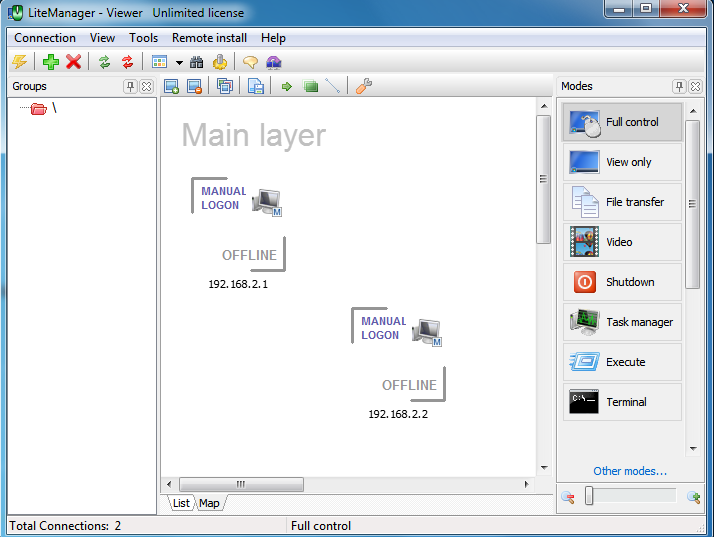The height and width of the screenshot is (537, 714).
Task: Click map scroll right arrow
Action: pos(527,484)
